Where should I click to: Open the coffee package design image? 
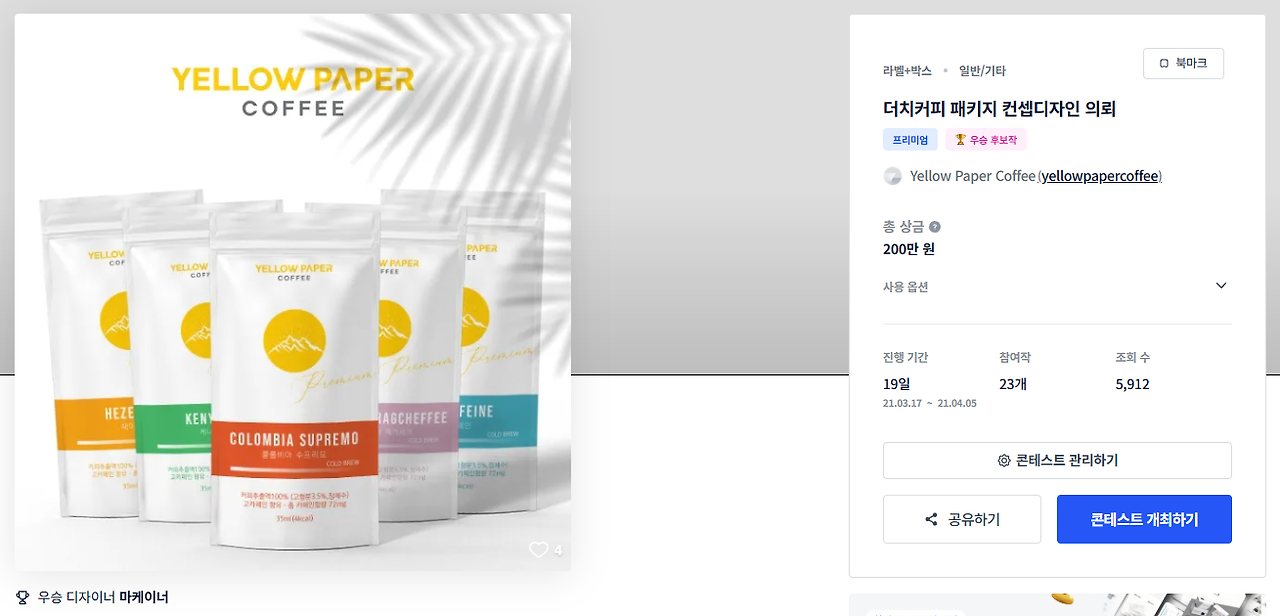[293, 292]
